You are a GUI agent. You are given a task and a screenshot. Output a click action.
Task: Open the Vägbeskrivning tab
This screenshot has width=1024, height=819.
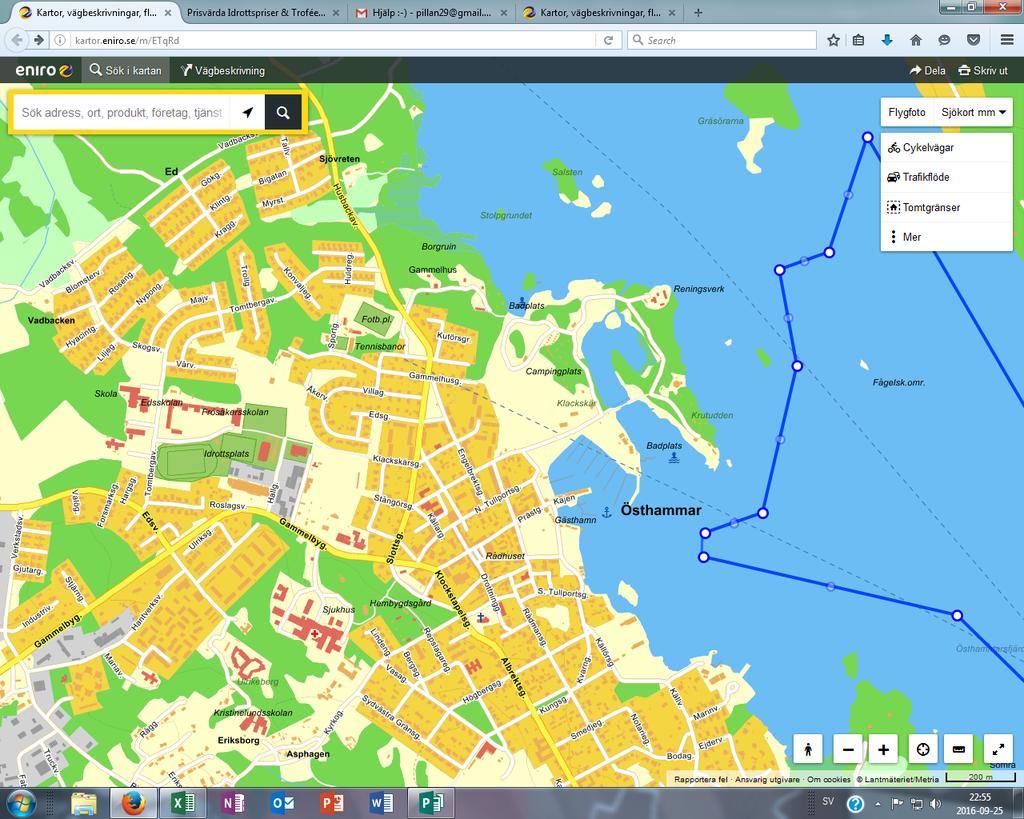[x=223, y=71]
